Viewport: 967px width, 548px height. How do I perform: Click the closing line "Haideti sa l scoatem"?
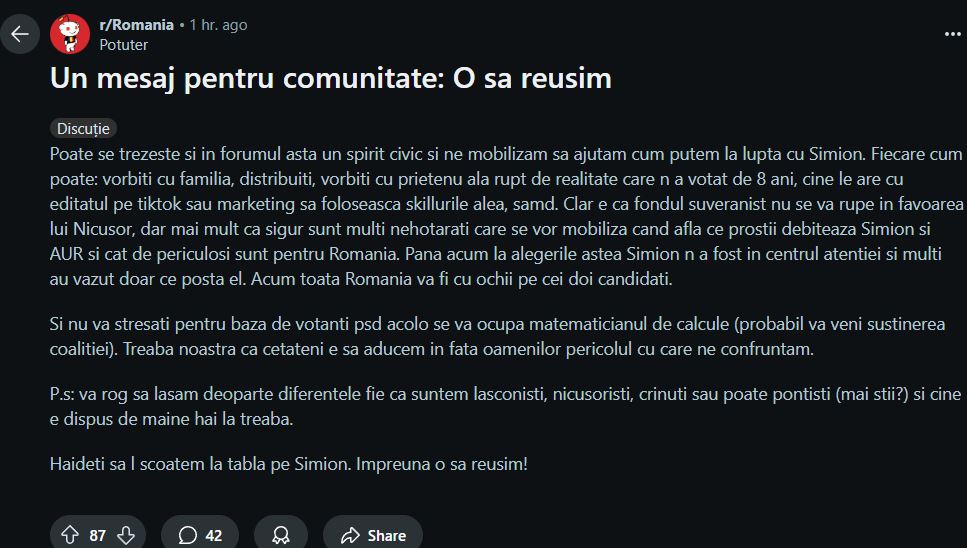pyautogui.click(x=288, y=464)
